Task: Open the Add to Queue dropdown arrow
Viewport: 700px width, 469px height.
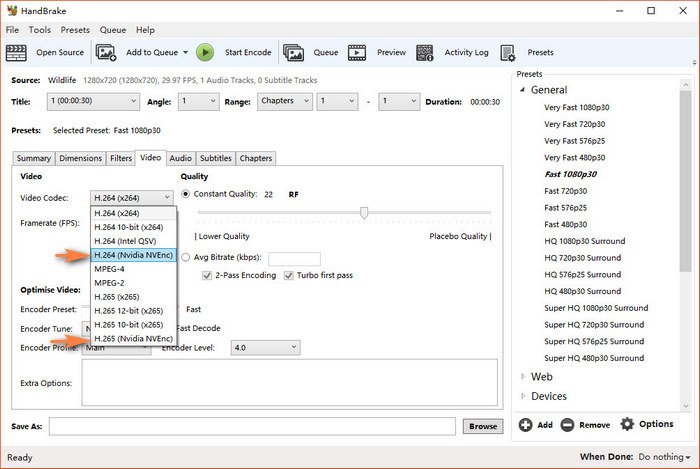Action: tap(185, 53)
